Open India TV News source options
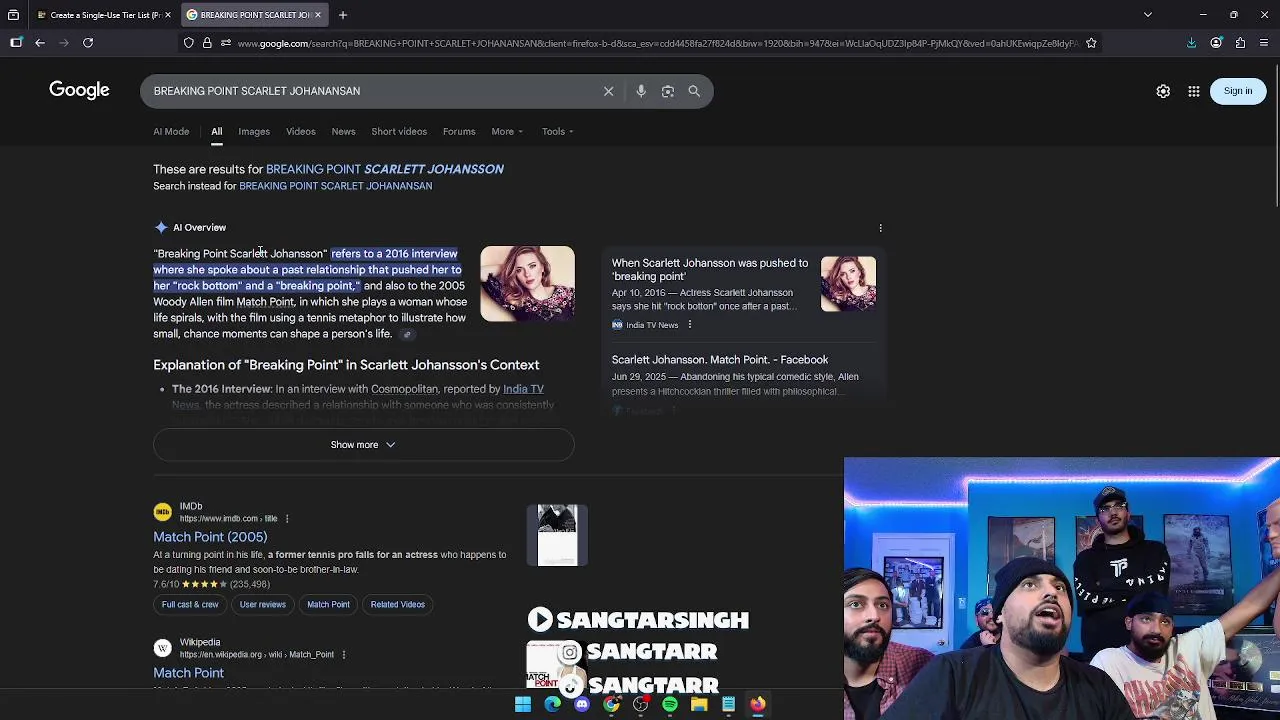Viewport: 1280px width, 720px height. (x=689, y=325)
